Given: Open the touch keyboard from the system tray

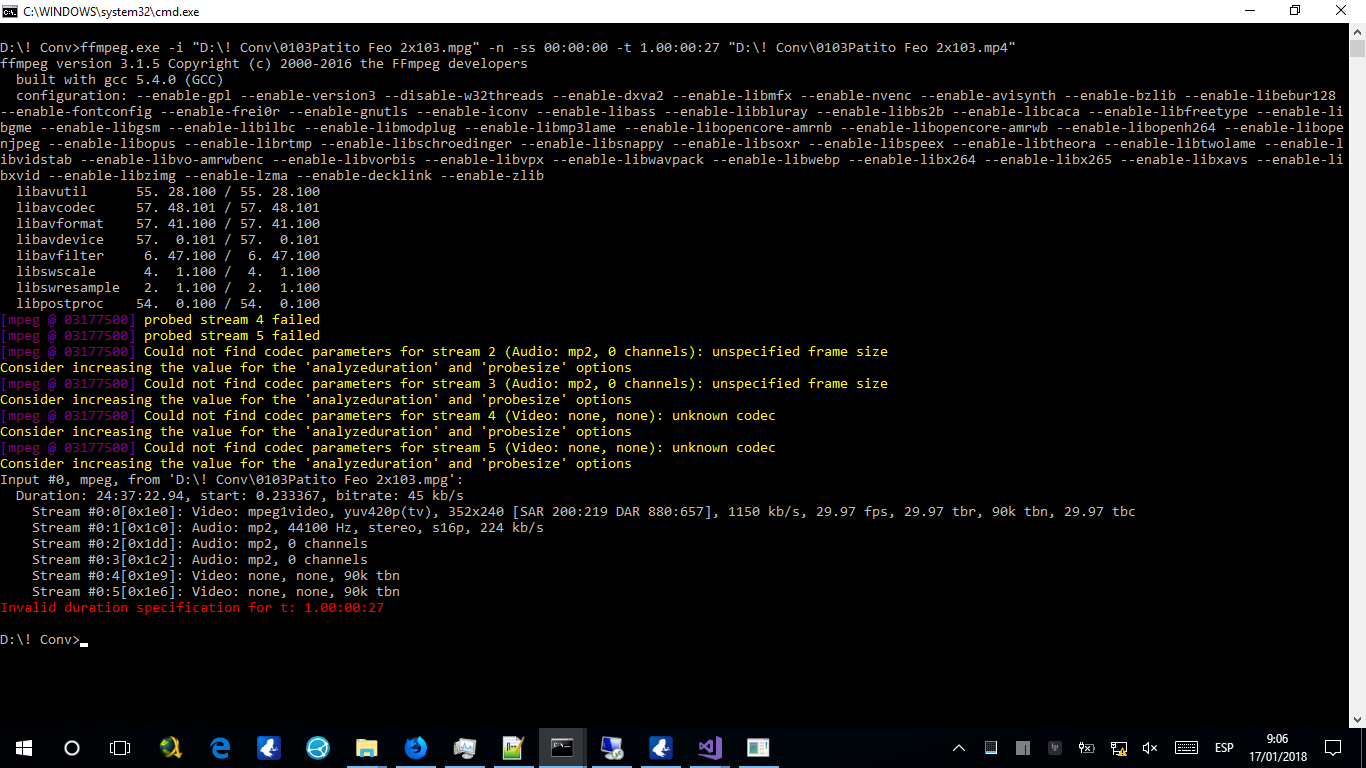Looking at the screenshot, I should (x=1187, y=747).
